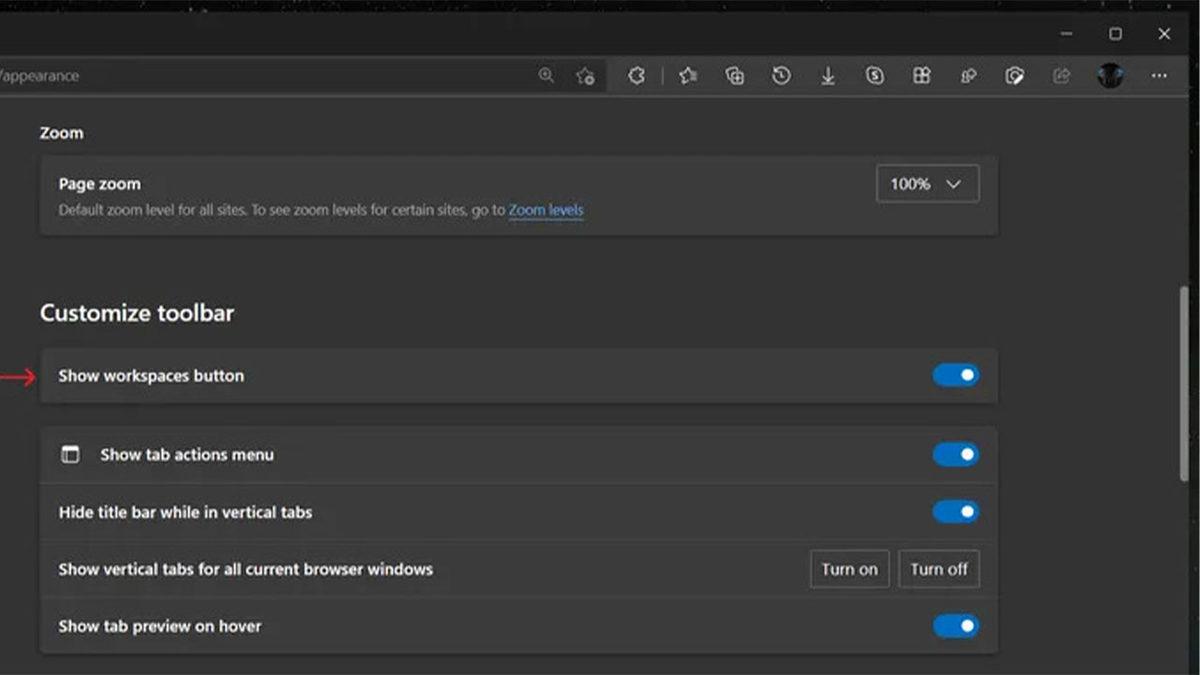
Task: Open the Page zoom dropdown
Action: pyautogui.click(x=926, y=184)
